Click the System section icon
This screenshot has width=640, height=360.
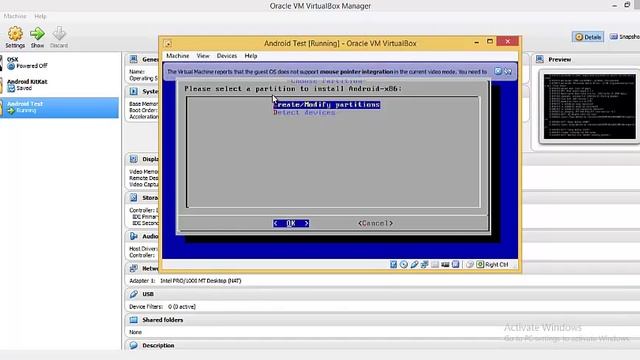click(x=133, y=91)
